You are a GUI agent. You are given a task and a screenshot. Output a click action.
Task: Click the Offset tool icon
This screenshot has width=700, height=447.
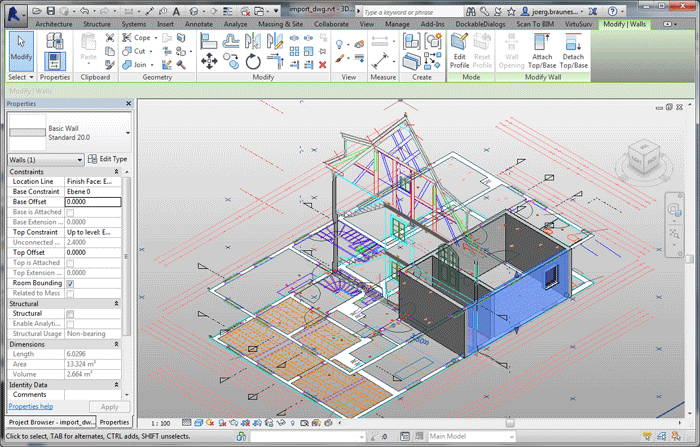pyautogui.click(x=231, y=42)
